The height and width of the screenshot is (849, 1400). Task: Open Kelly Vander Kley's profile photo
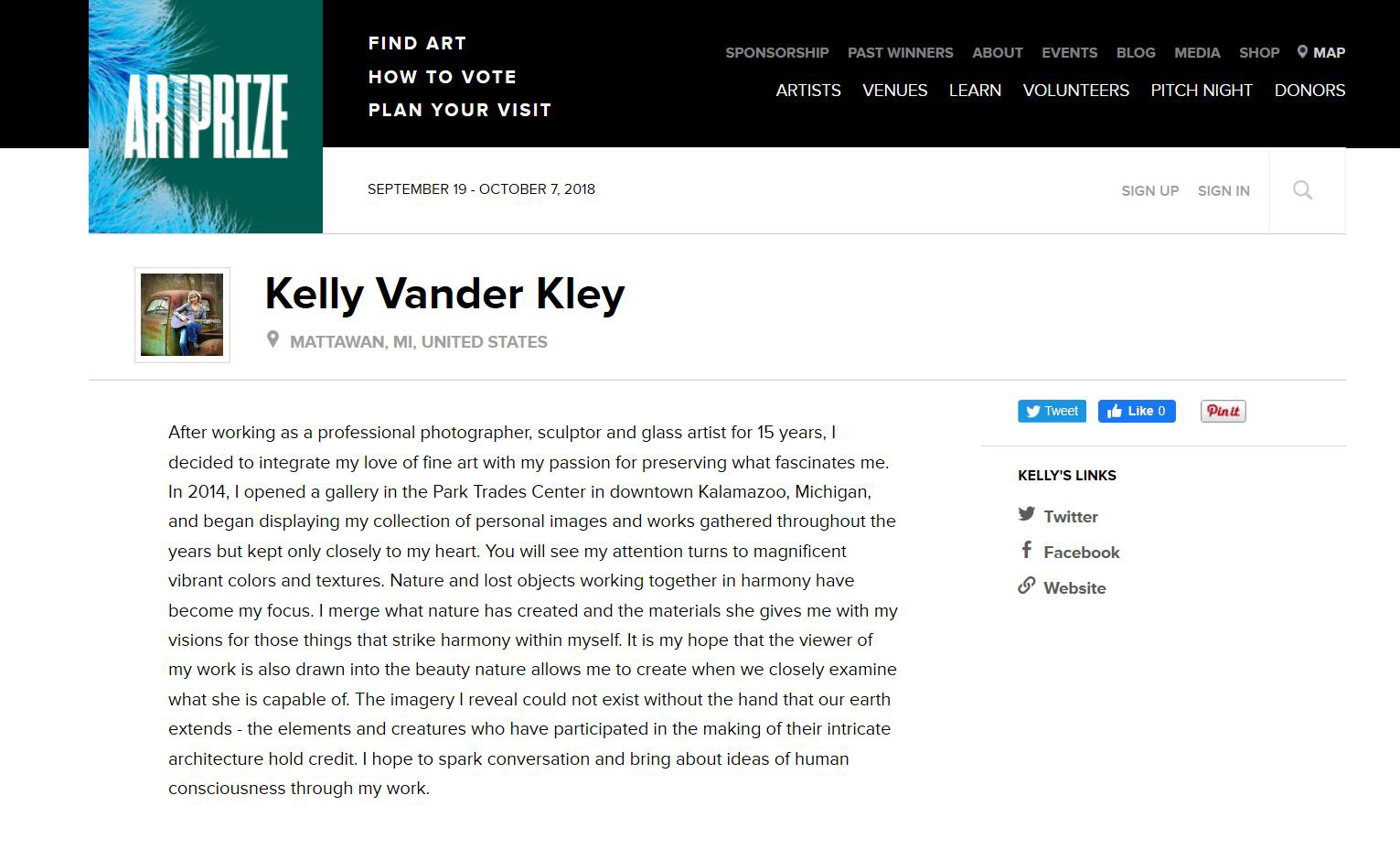pyautogui.click(x=182, y=315)
